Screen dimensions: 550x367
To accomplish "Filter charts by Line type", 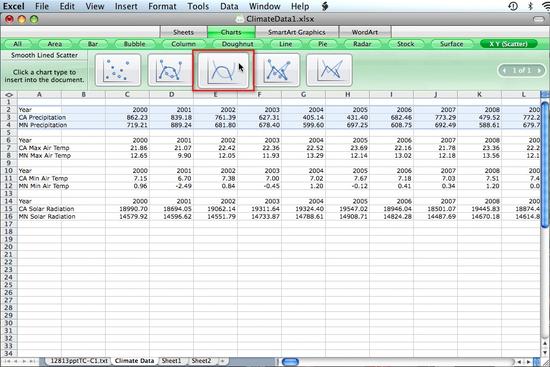I will point(286,44).
